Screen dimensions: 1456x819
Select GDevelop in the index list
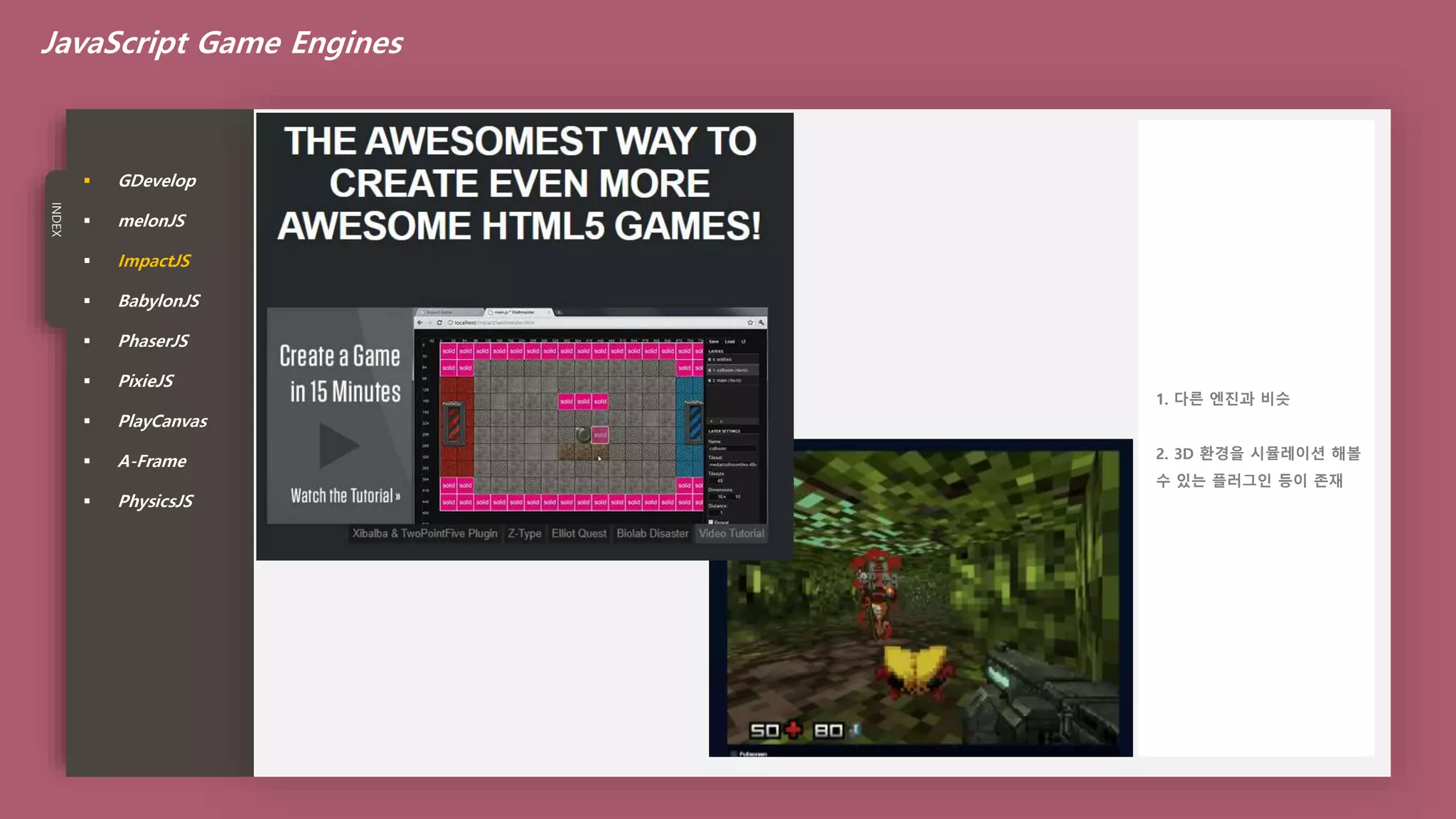(156, 181)
